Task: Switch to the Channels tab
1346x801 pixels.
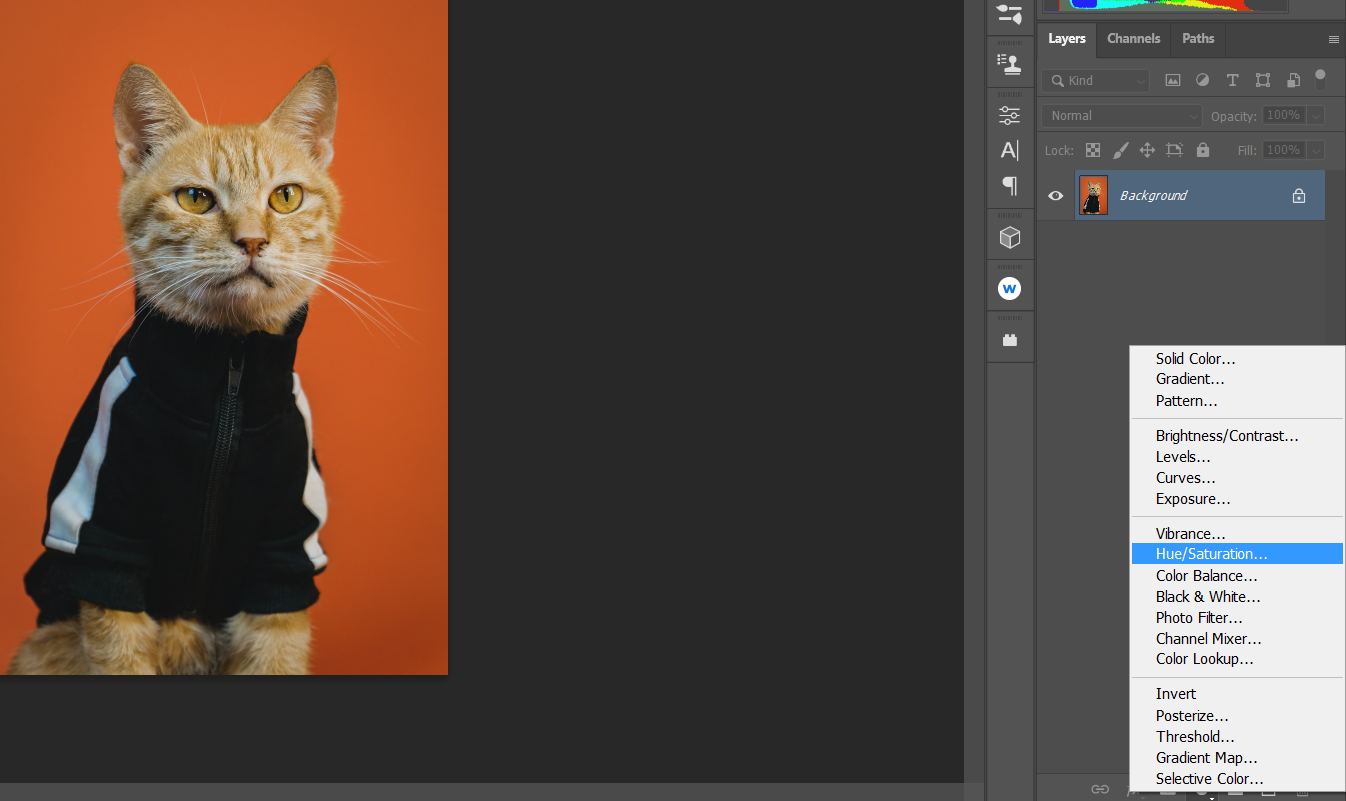Action: pos(1134,39)
